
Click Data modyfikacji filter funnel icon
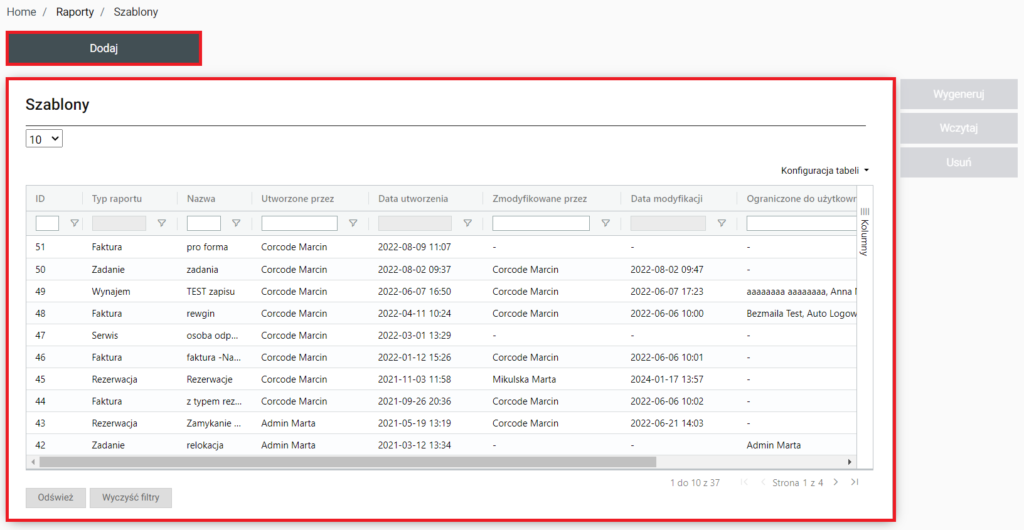click(x=721, y=224)
